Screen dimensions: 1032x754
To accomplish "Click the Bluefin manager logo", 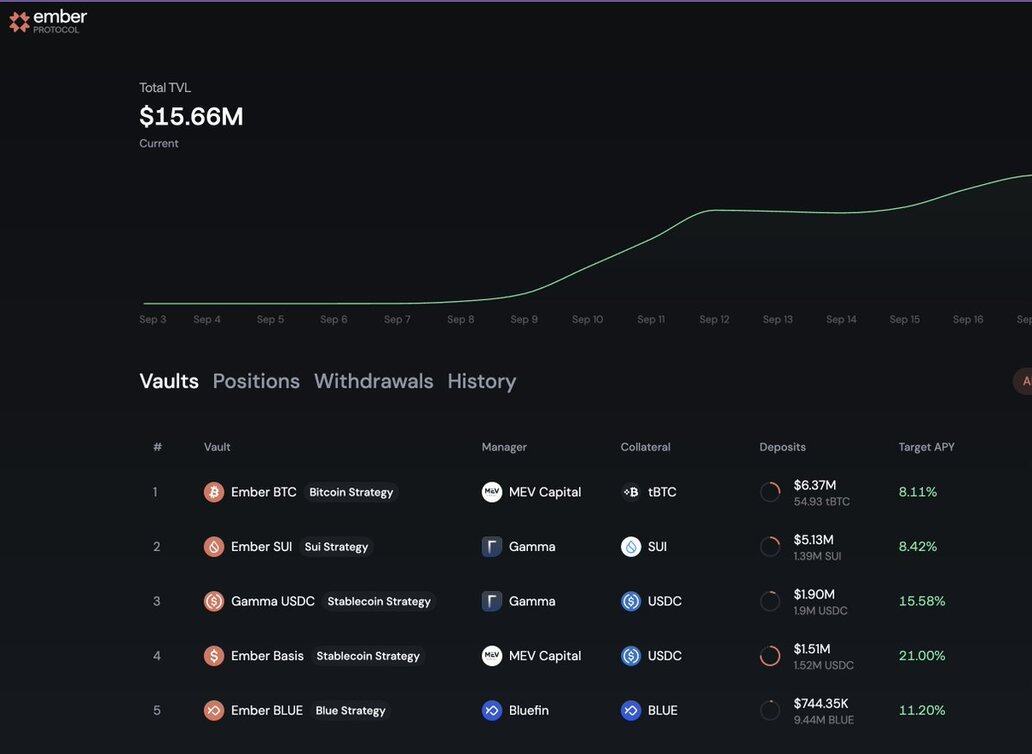I will 492,711.
